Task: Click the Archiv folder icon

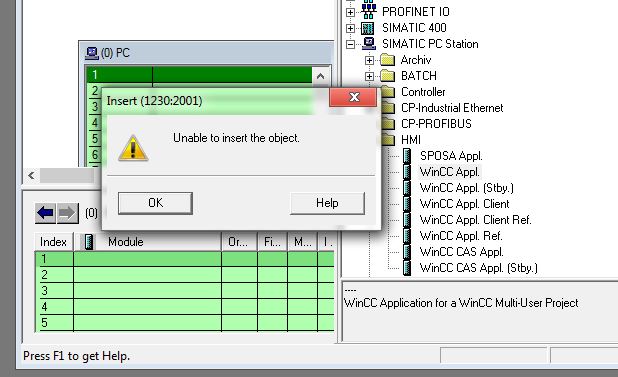Action: pos(388,60)
